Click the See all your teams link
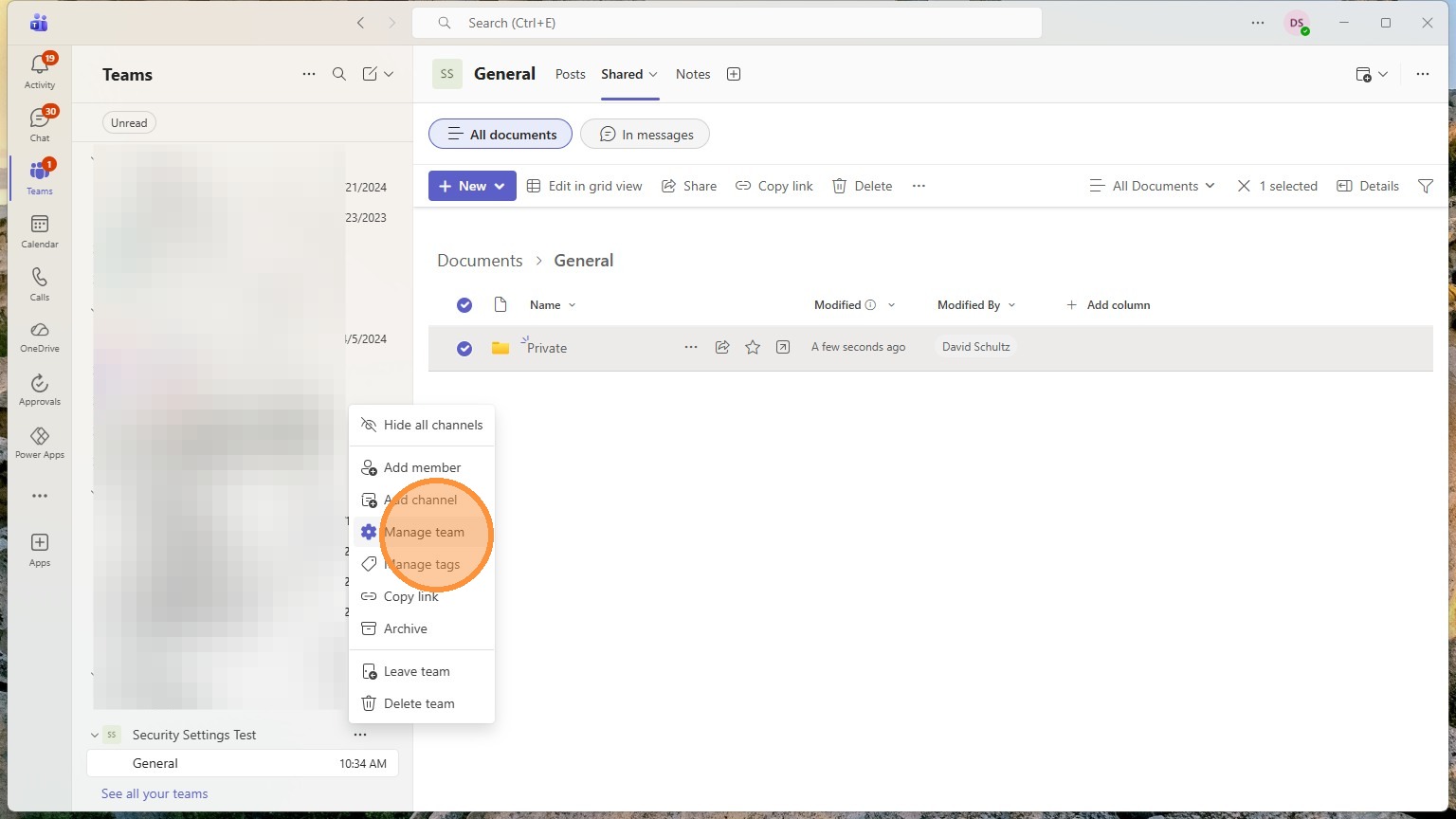This screenshot has width=1456, height=819. pyautogui.click(x=155, y=793)
